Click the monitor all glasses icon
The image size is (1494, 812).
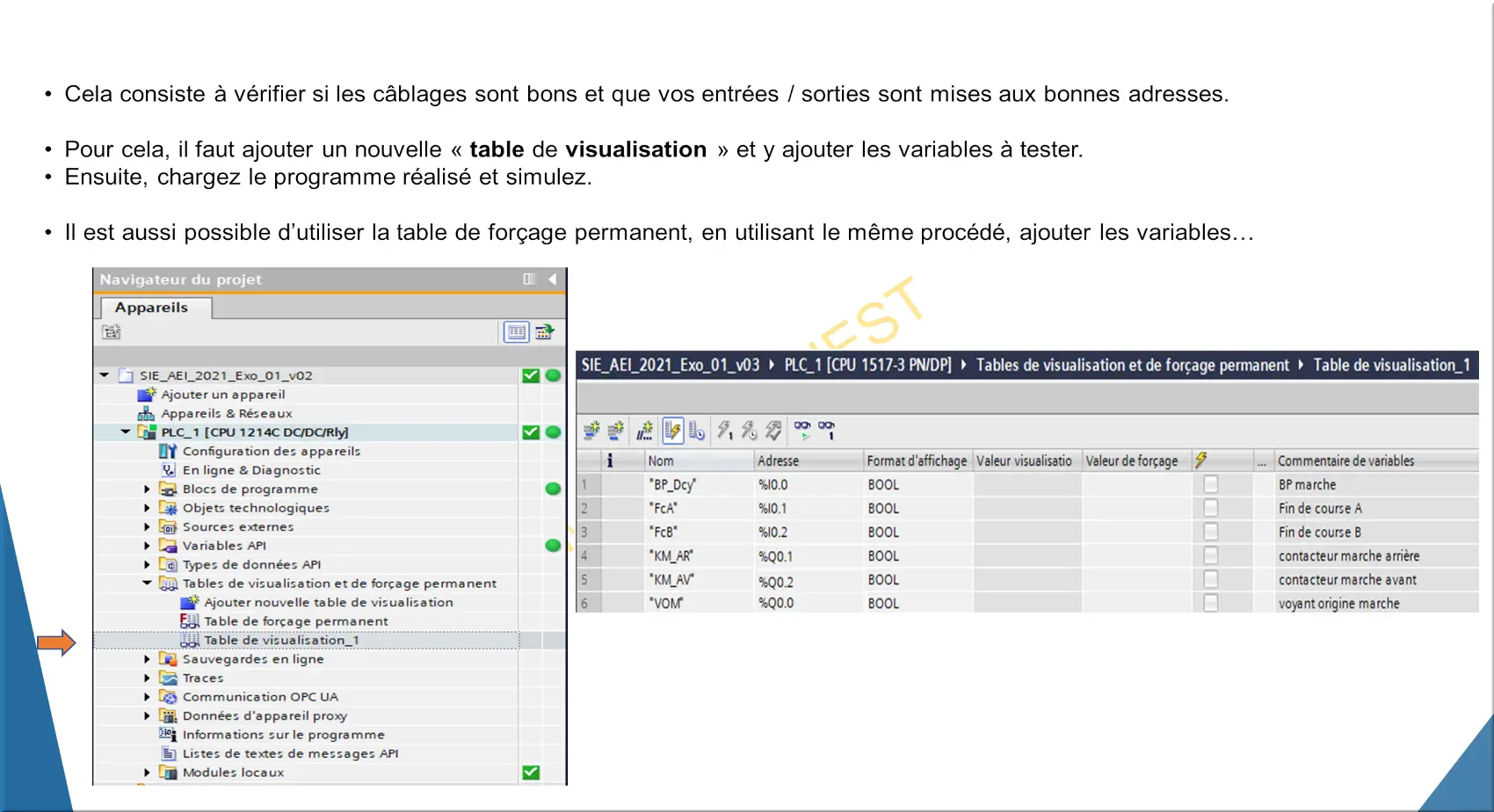point(802,431)
